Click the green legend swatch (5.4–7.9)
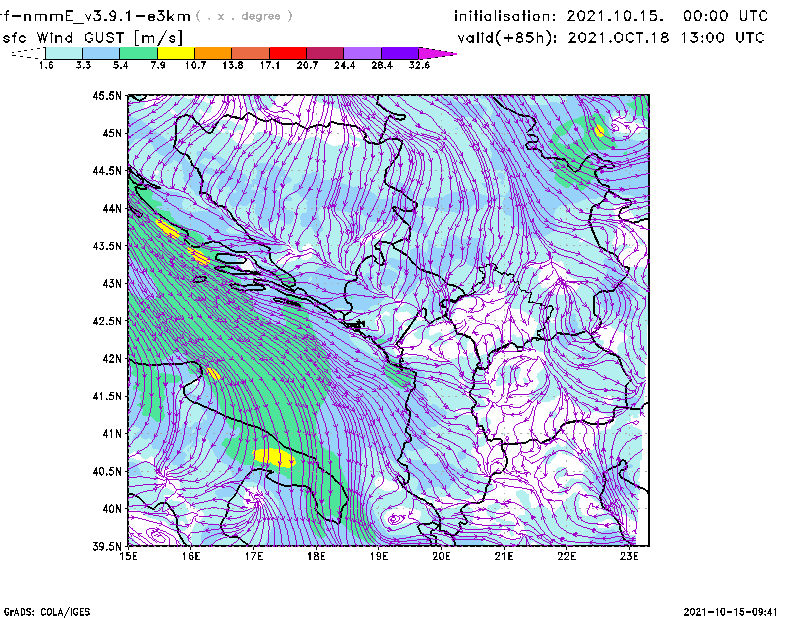The image size is (800, 618). pos(139,53)
